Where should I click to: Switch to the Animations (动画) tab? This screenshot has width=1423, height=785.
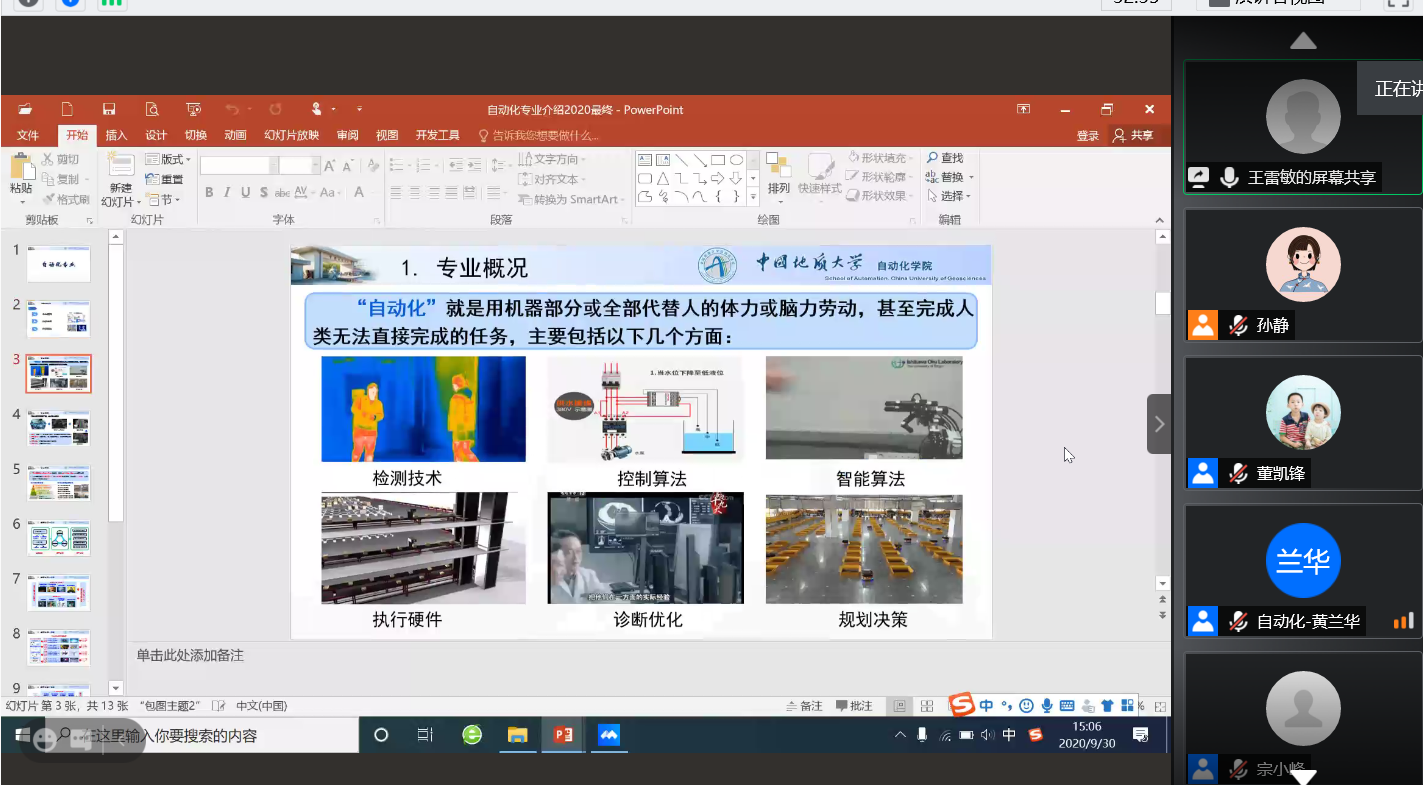(235, 136)
